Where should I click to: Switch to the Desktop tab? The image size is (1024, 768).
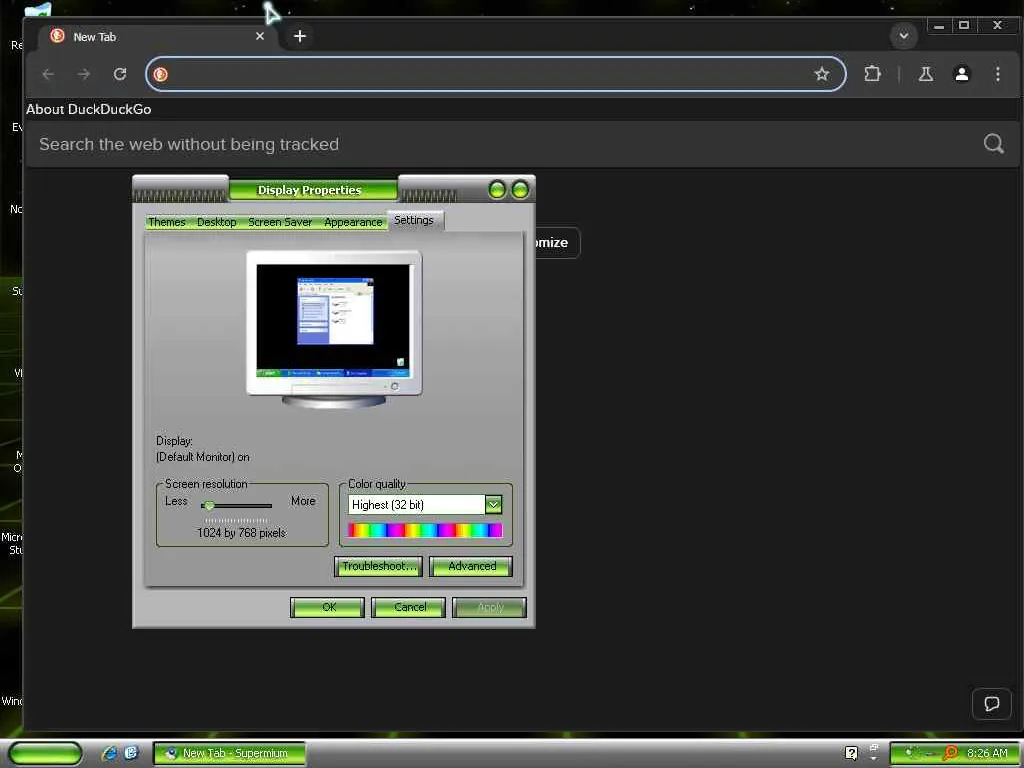point(217,222)
